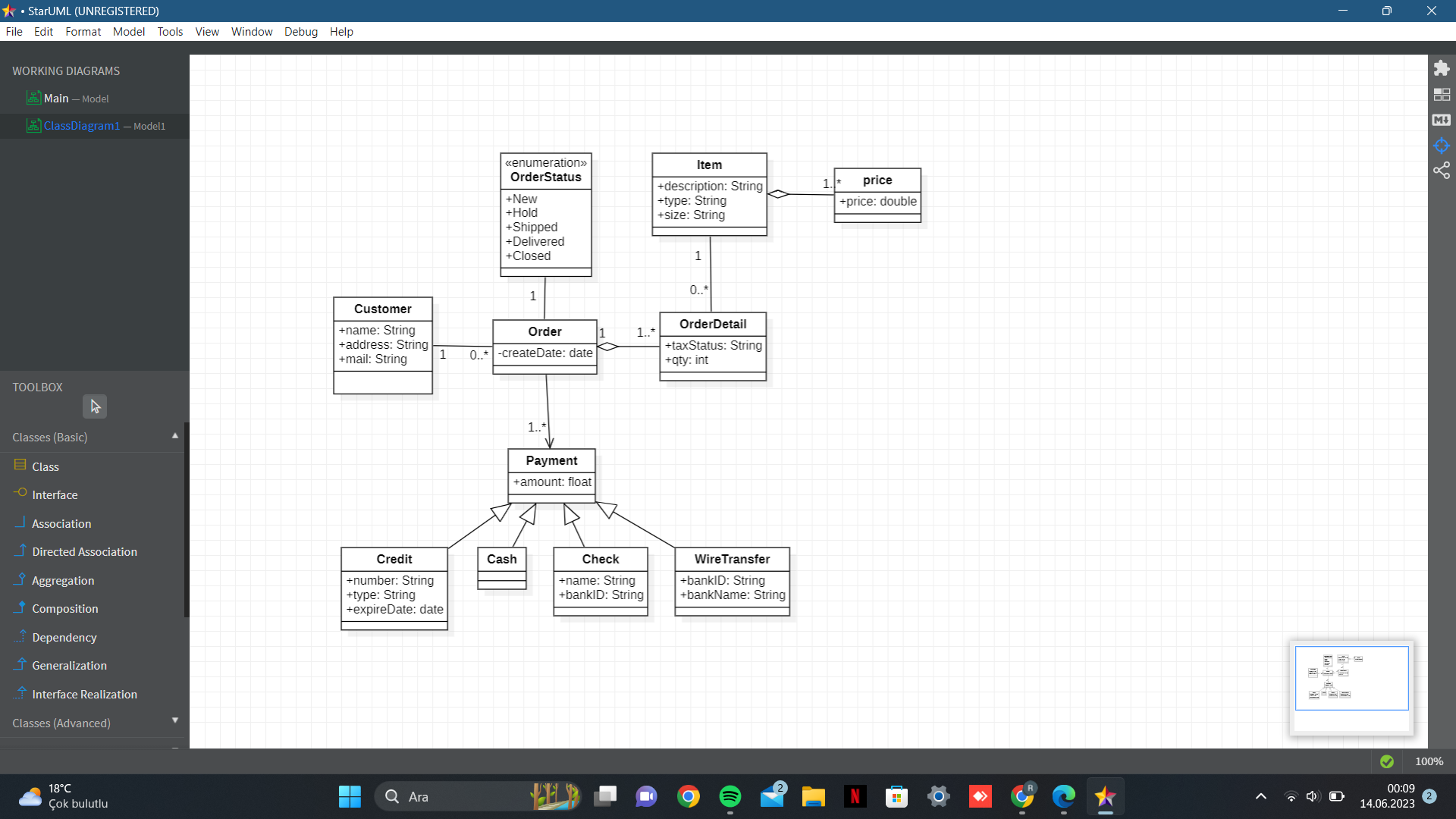Open Spotify from the Windows taskbar
Screen dimensions: 1456x819
730,796
